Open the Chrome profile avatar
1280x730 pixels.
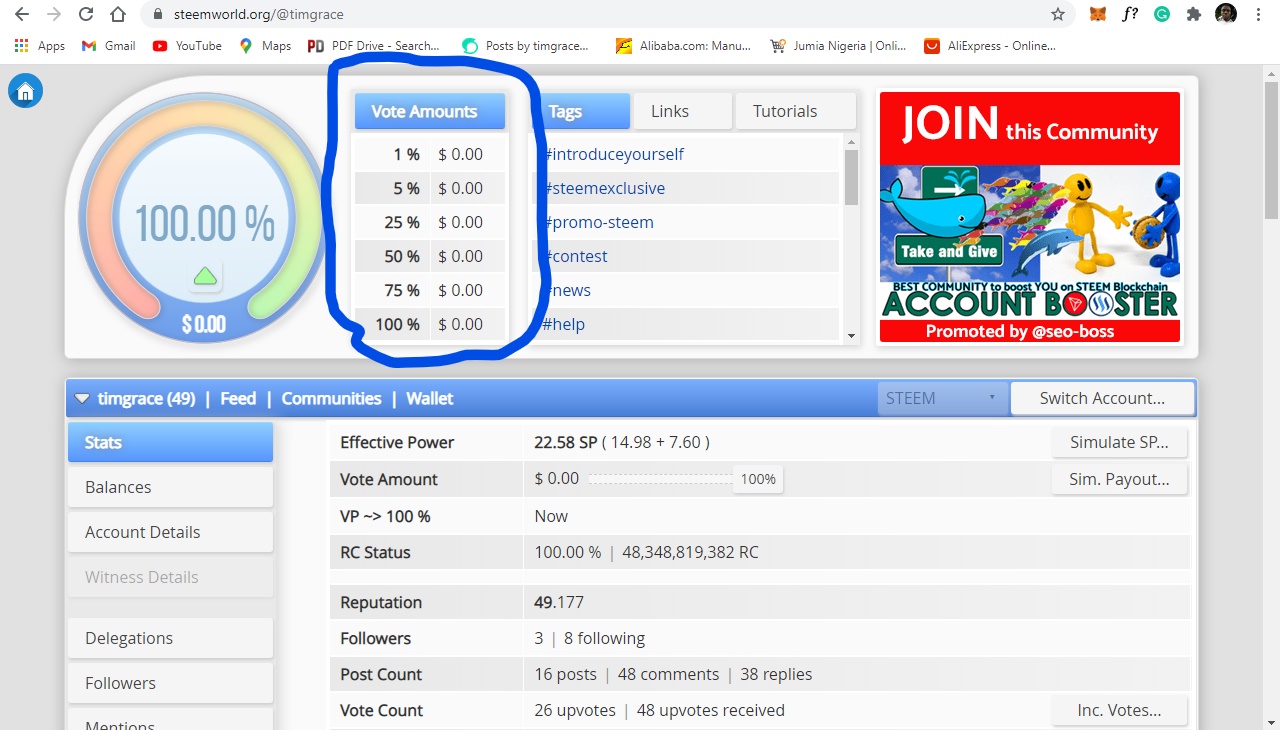coord(1226,14)
